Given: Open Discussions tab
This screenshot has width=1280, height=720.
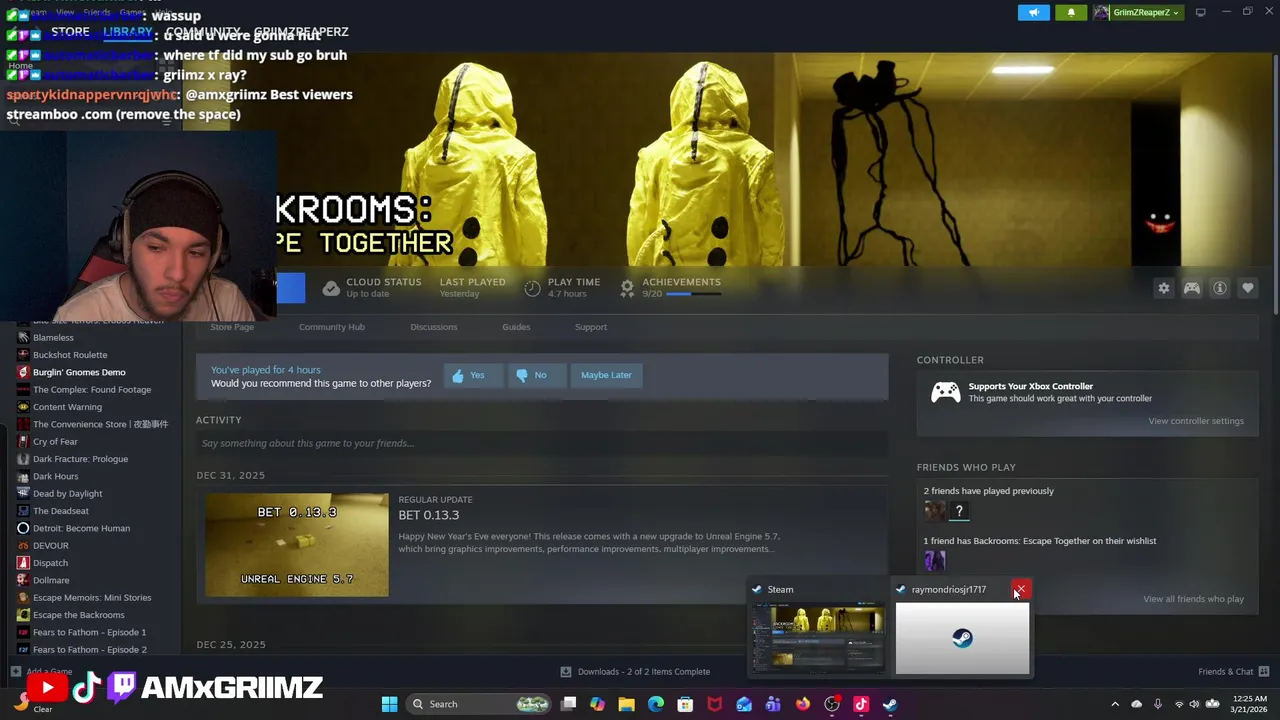Looking at the screenshot, I should point(433,327).
